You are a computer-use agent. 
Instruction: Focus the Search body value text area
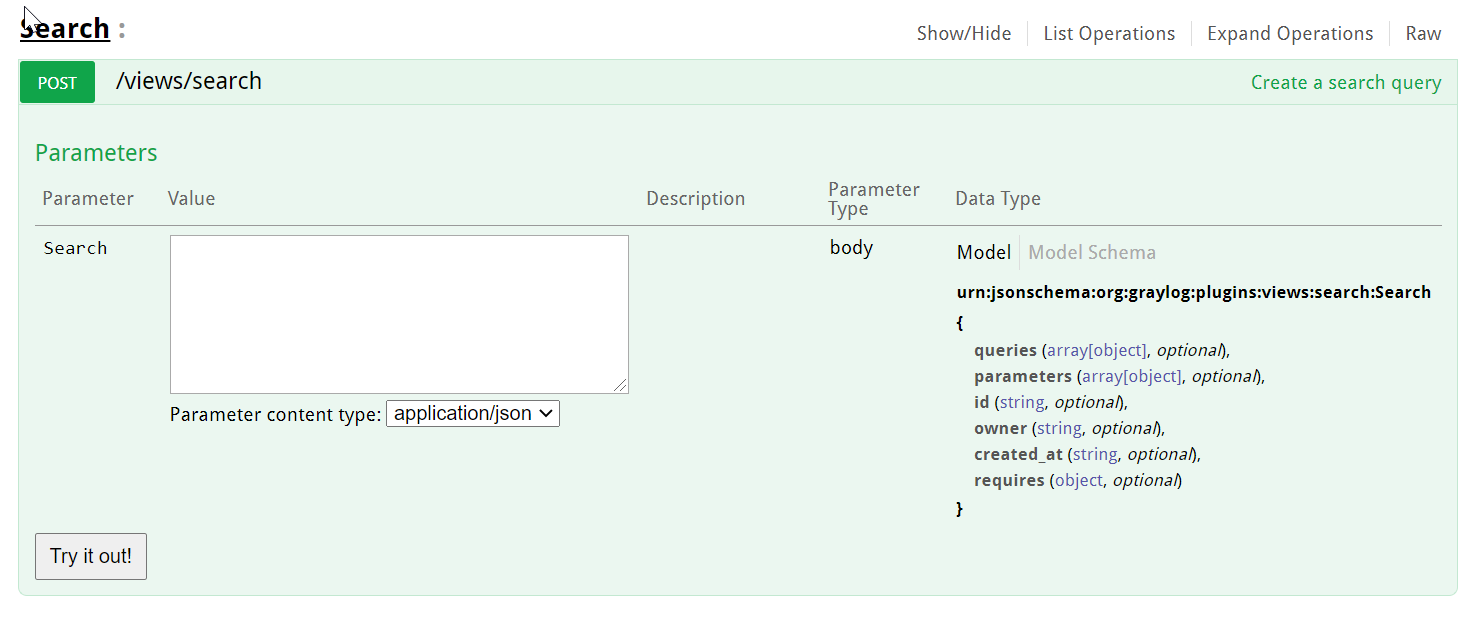pos(398,313)
